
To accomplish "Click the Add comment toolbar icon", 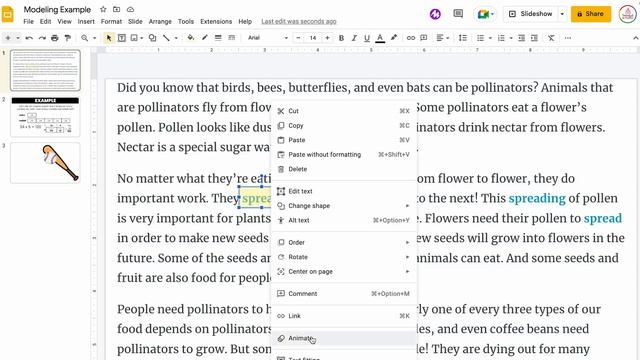I will 424,38.
